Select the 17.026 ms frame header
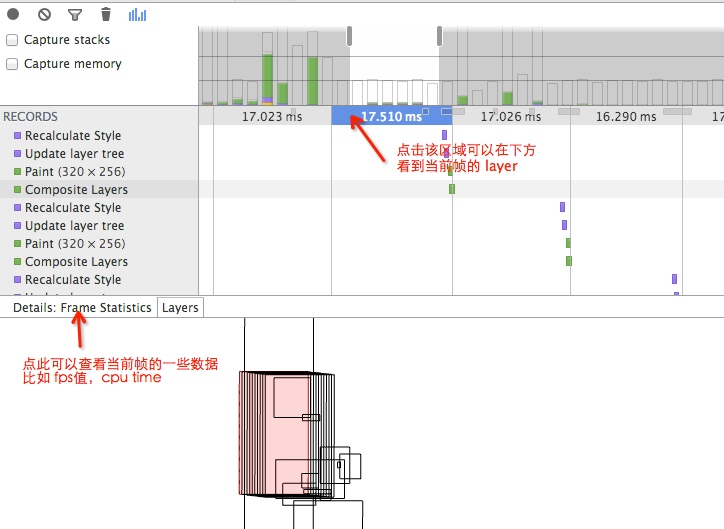The width and height of the screenshot is (724, 529). pyautogui.click(x=511, y=116)
